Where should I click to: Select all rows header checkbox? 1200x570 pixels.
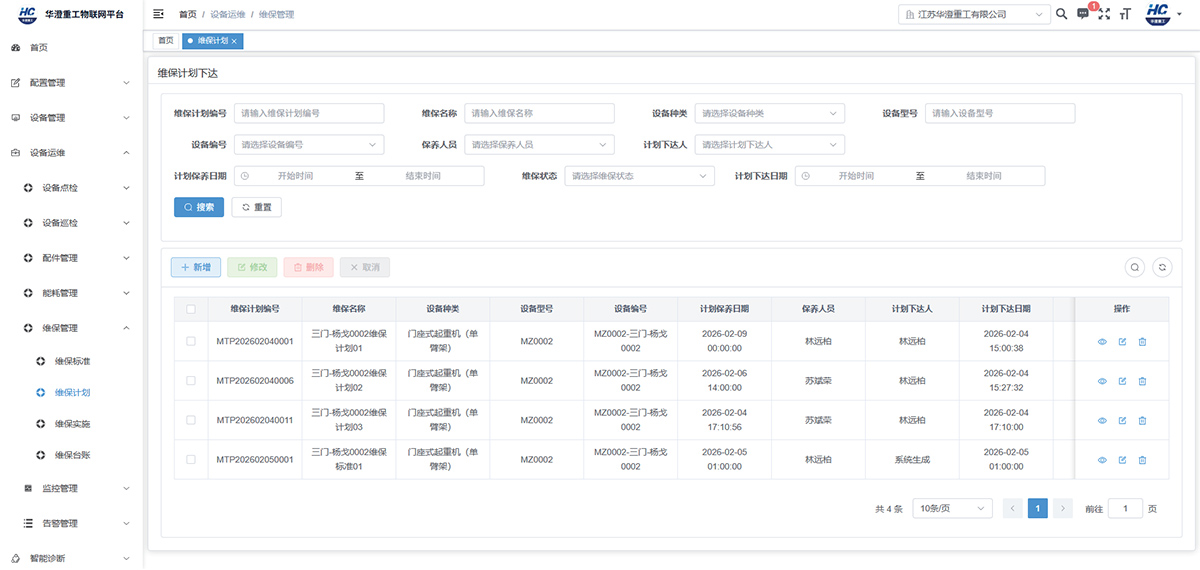(x=191, y=309)
